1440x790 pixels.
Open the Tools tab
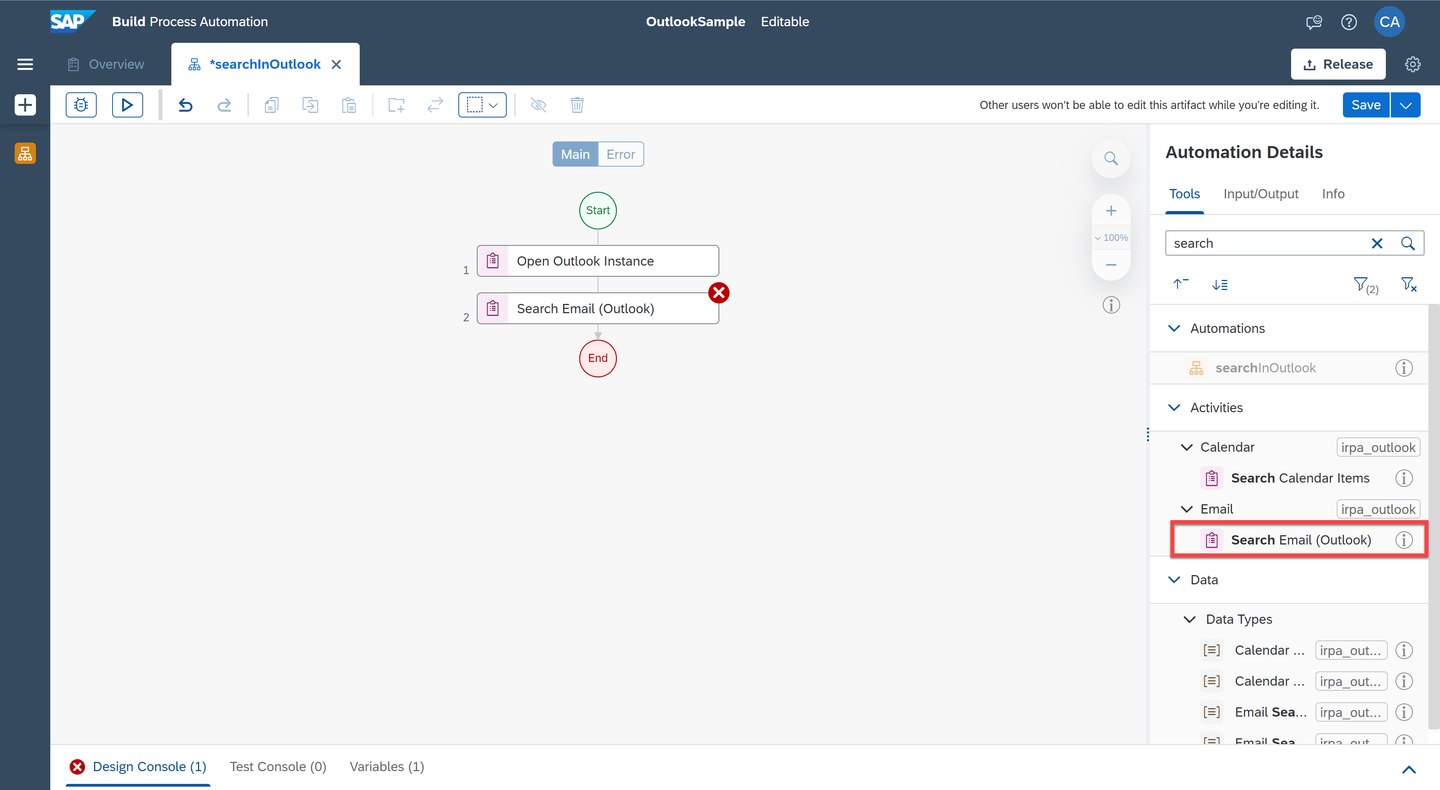(1184, 194)
